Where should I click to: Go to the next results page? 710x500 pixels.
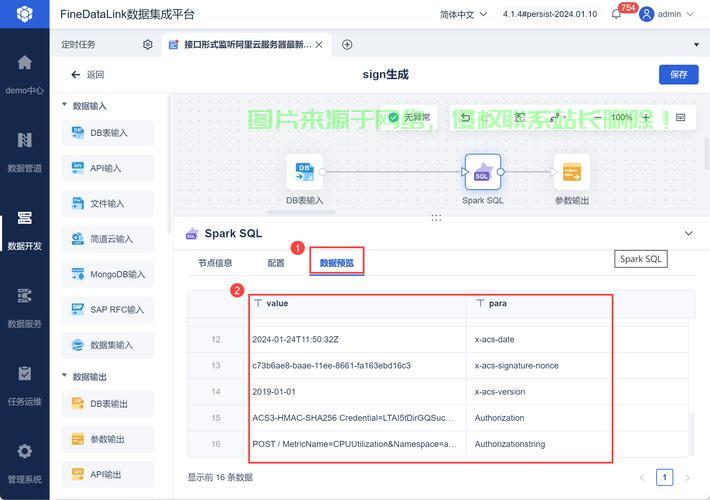click(x=687, y=477)
